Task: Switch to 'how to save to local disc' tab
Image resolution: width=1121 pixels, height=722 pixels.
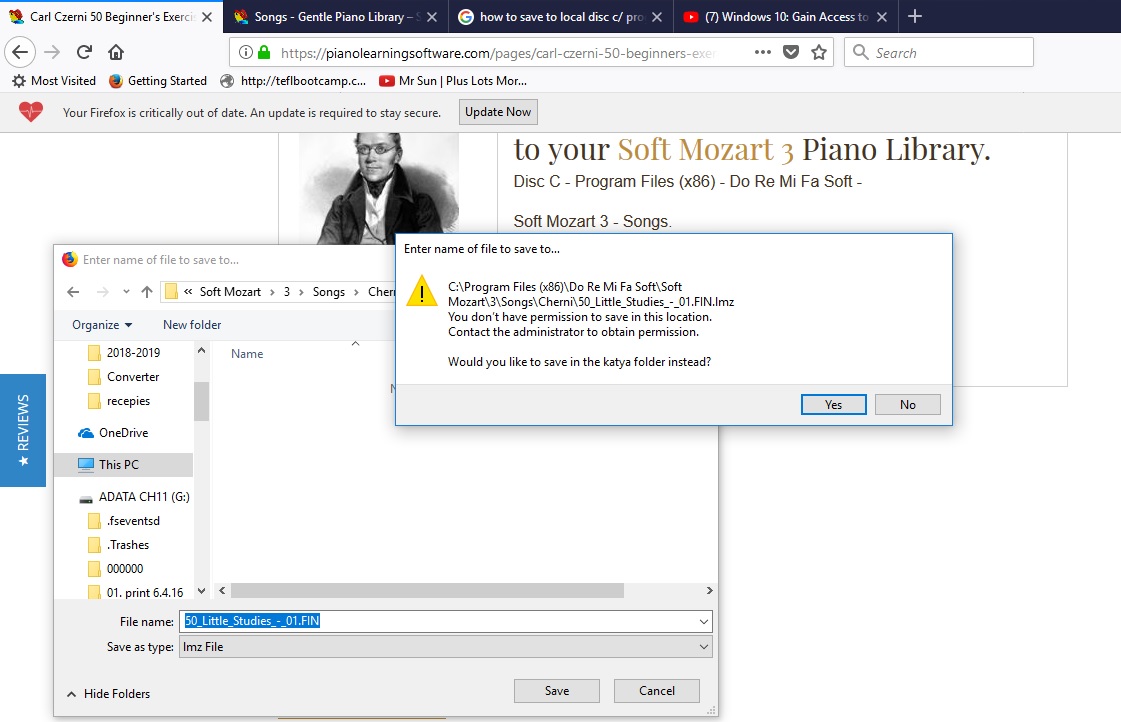Action: (x=560, y=16)
